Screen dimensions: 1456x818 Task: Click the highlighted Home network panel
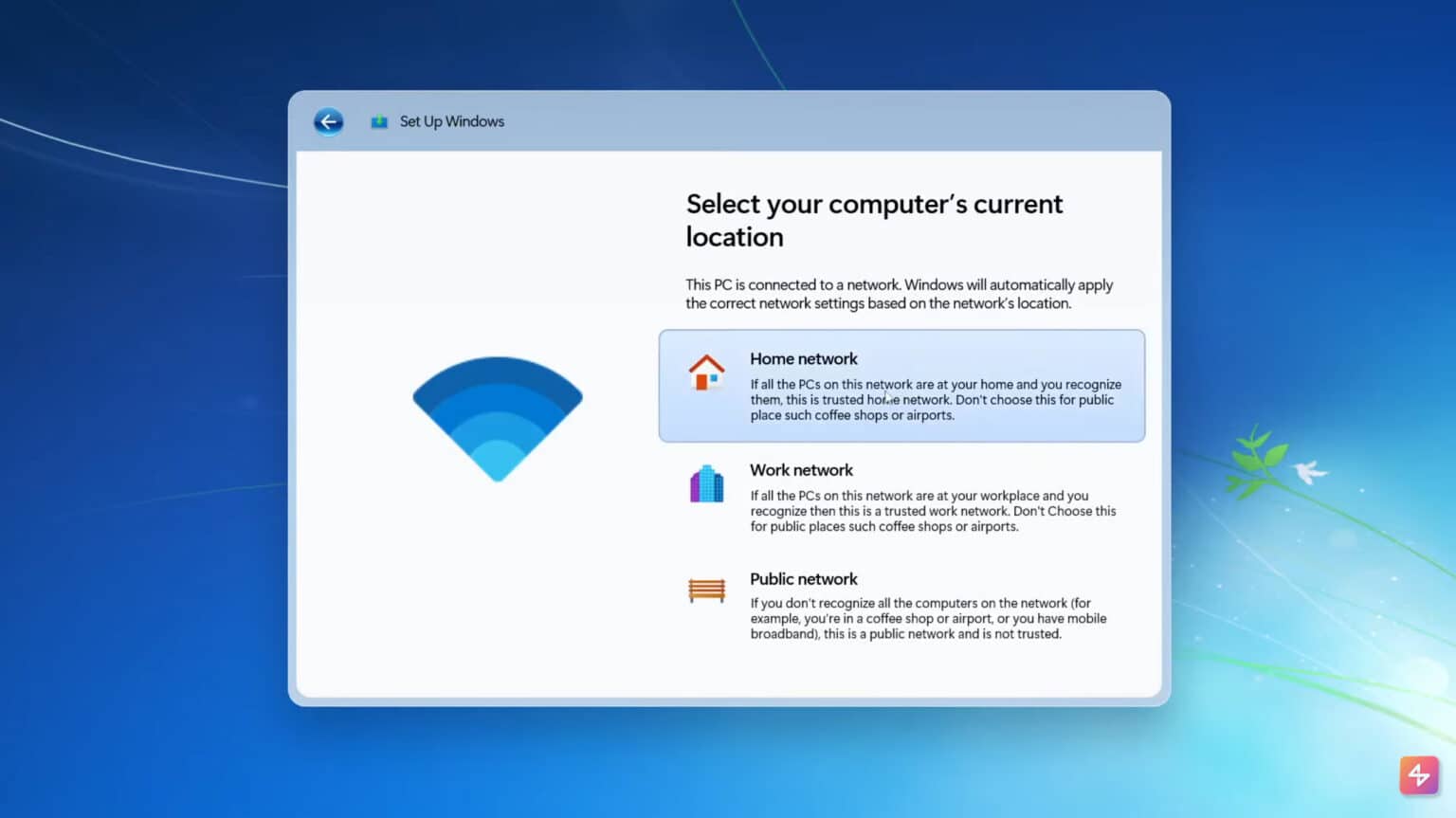click(901, 386)
